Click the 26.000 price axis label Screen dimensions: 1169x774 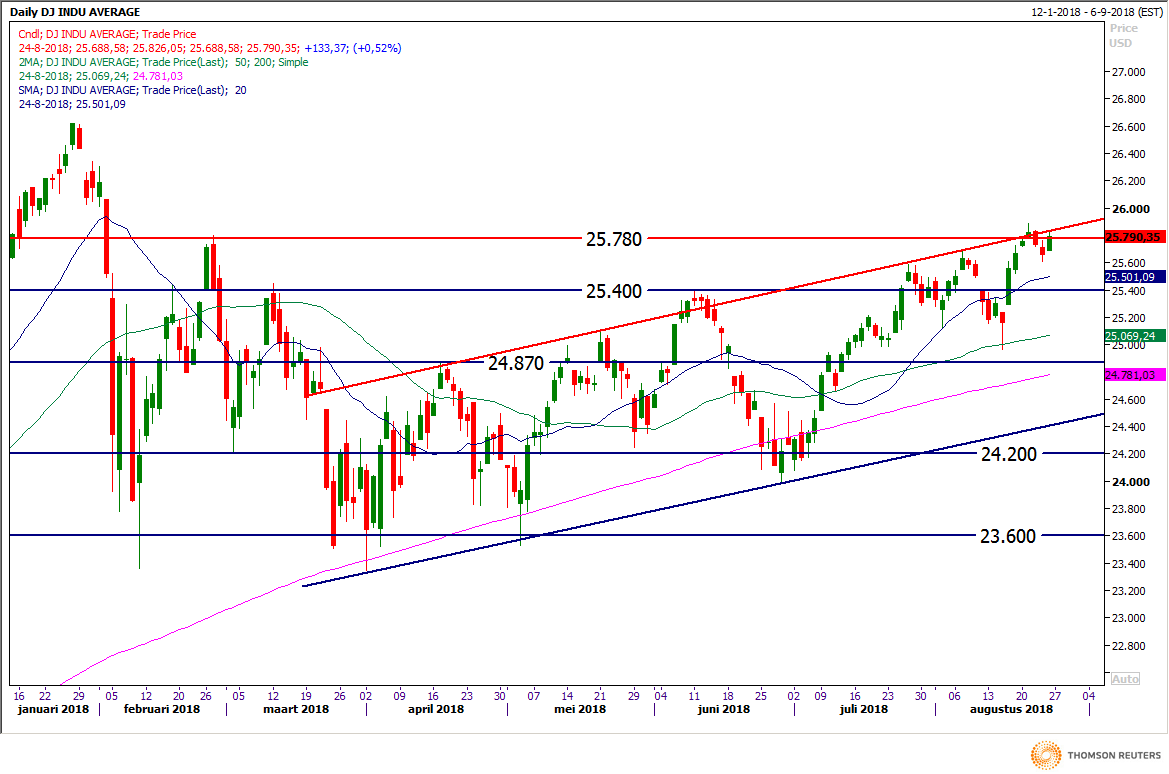point(1130,209)
